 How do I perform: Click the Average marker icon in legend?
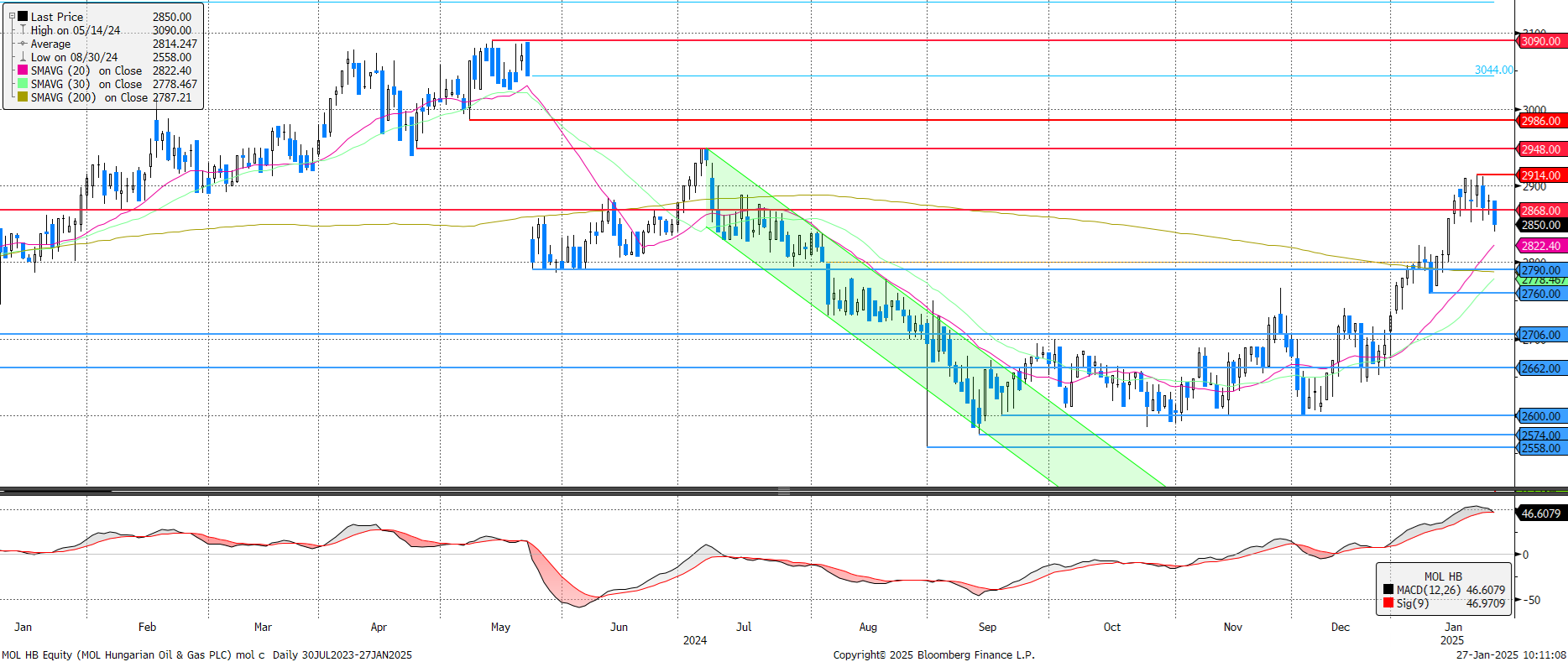(x=23, y=43)
